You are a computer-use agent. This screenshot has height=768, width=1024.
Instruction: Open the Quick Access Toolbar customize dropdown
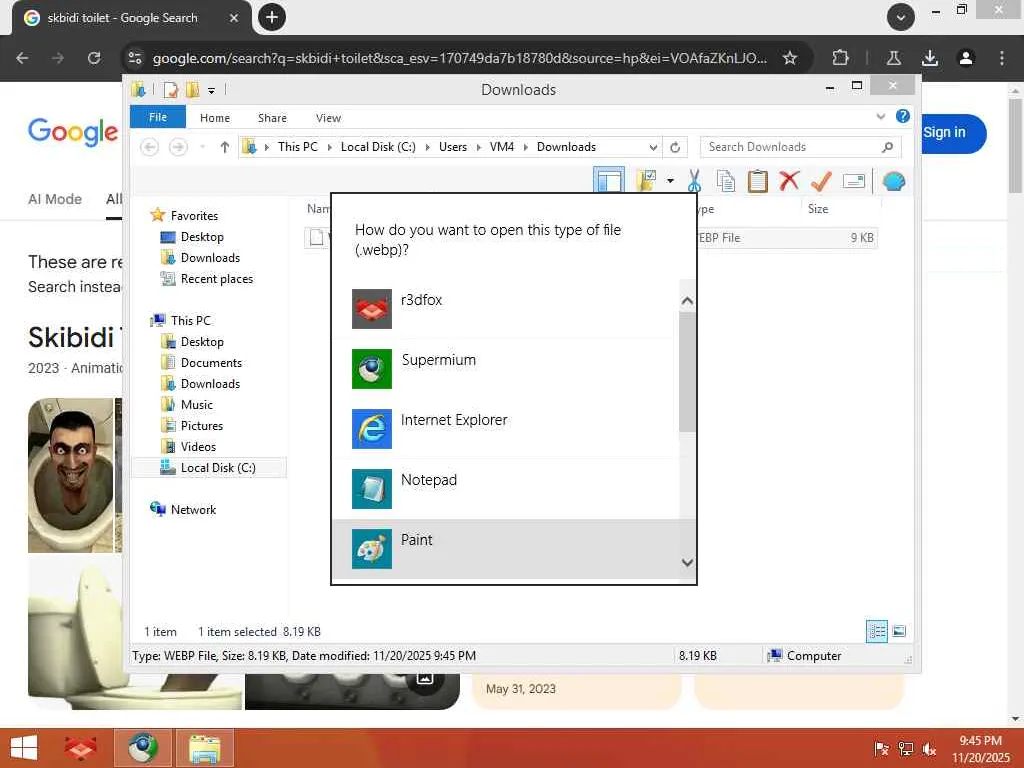click(212, 90)
